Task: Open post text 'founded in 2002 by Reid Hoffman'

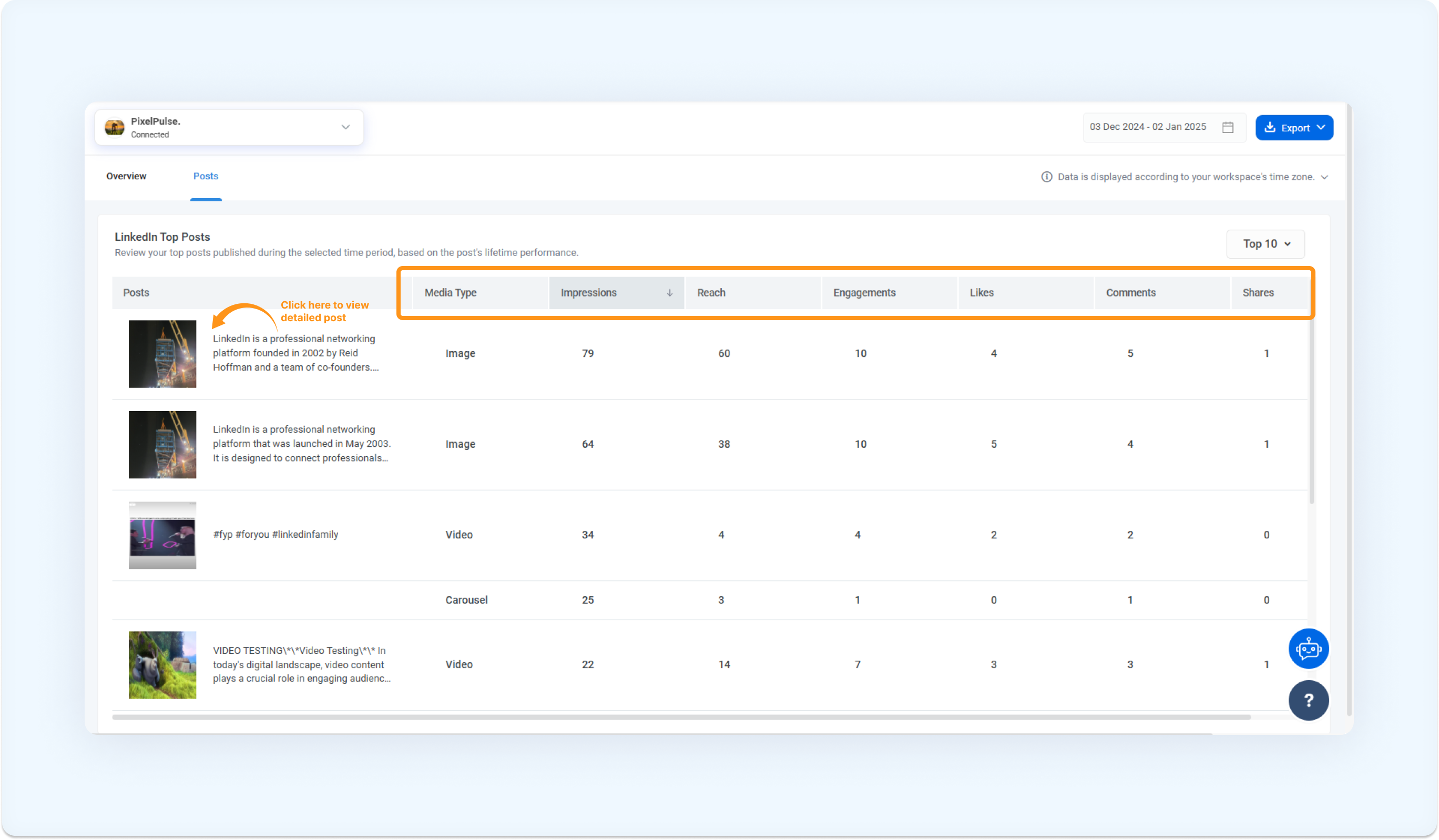Action: pos(296,353)
